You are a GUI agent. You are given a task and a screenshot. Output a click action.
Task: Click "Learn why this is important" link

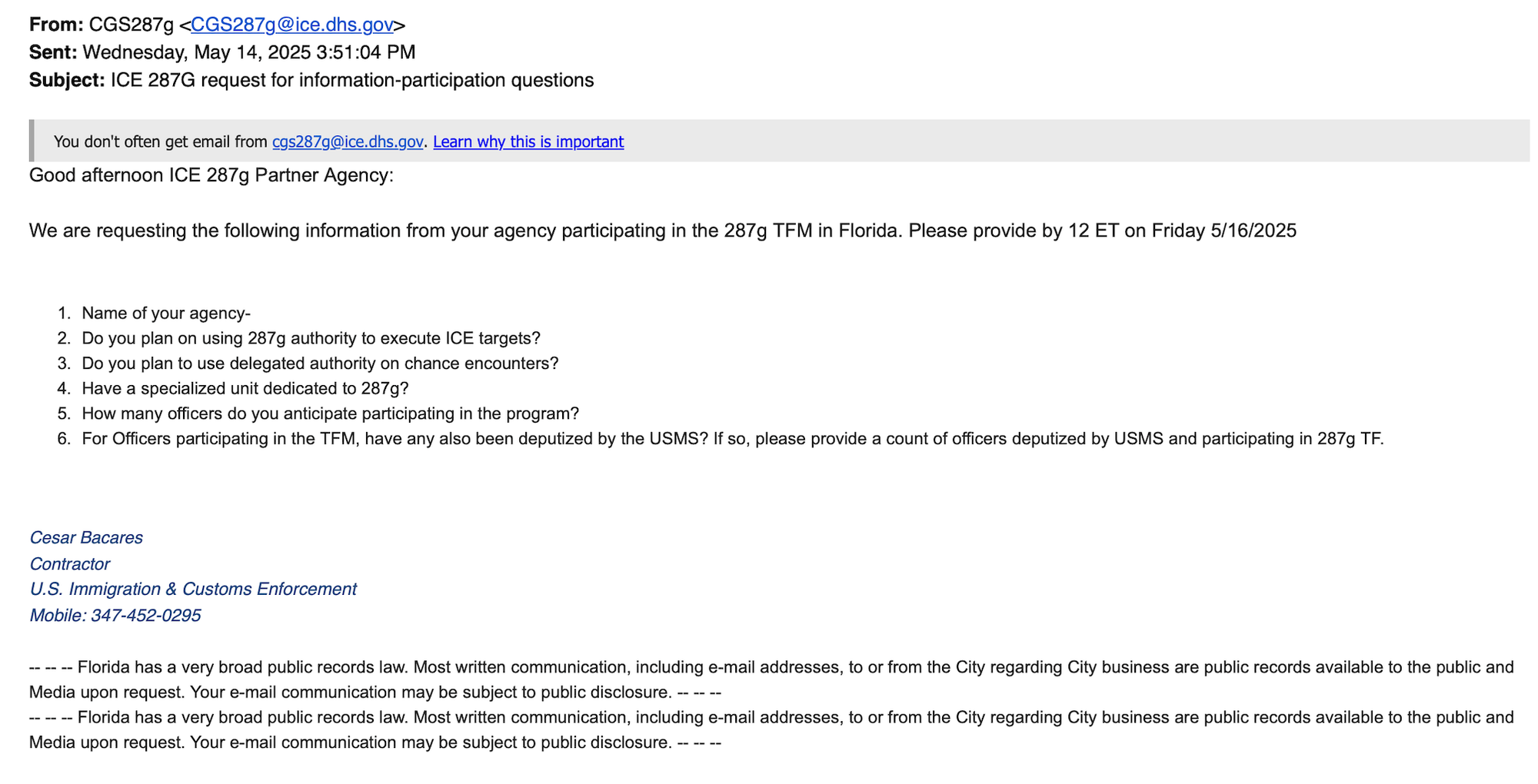tap(528, 141)
